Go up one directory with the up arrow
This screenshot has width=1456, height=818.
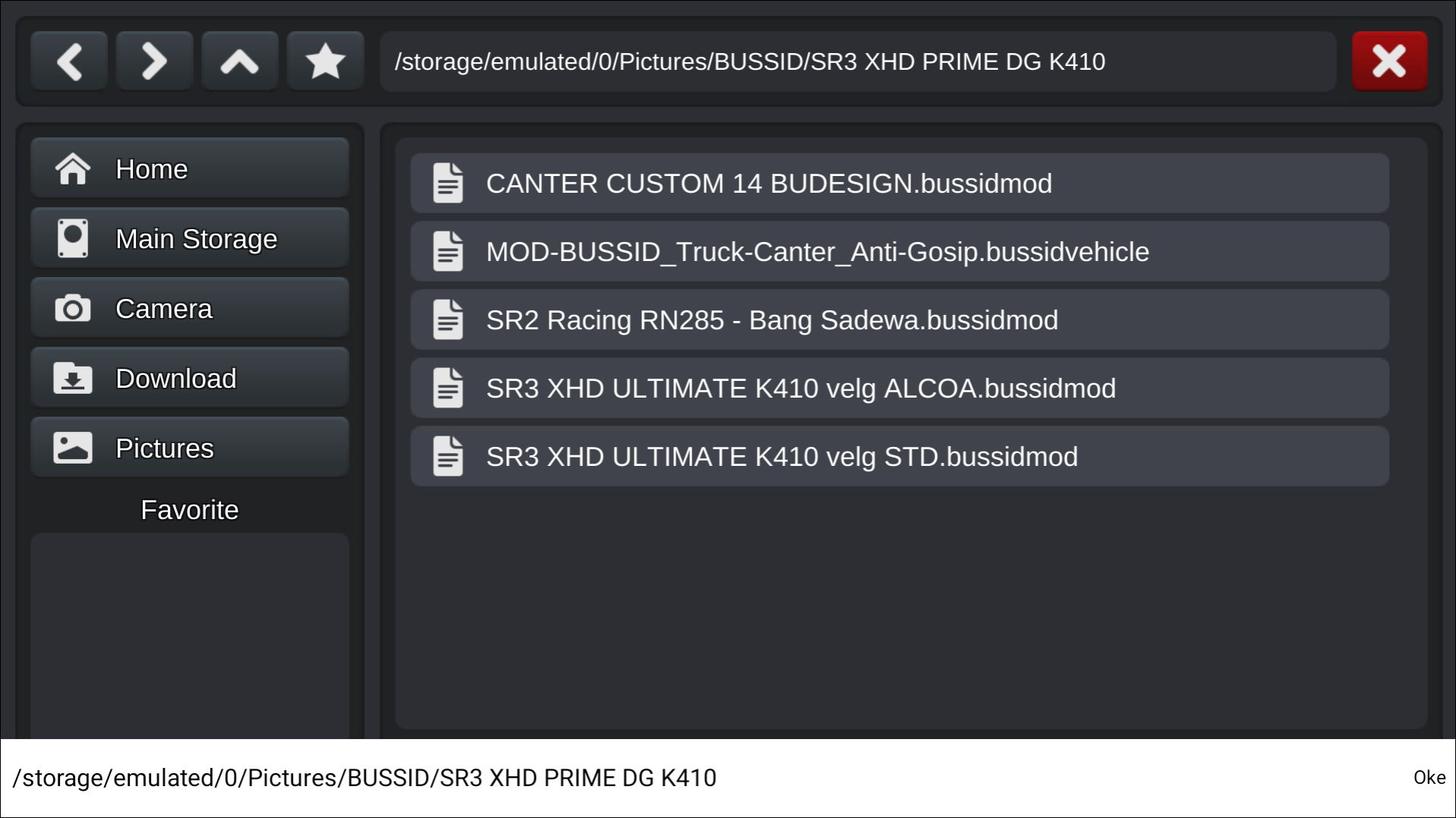(x=239, y=61)
